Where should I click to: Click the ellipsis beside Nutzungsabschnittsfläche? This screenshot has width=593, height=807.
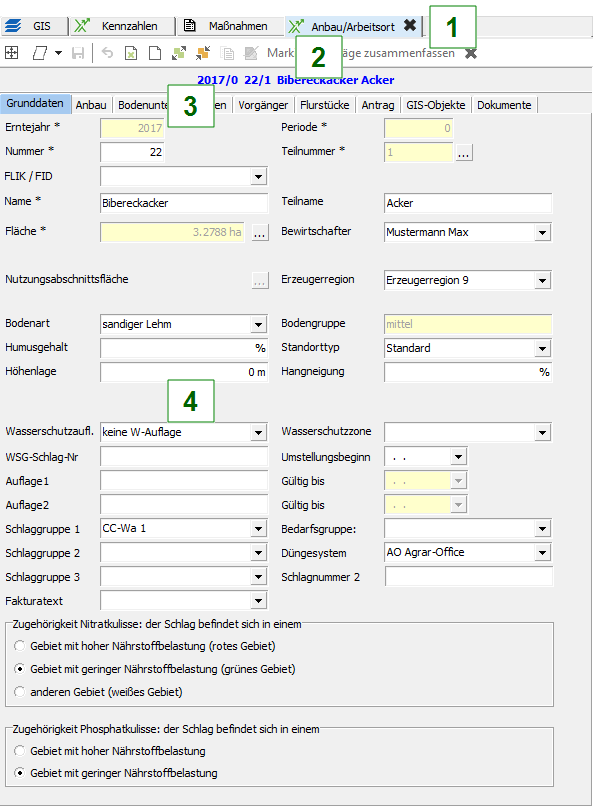(259, 280)
